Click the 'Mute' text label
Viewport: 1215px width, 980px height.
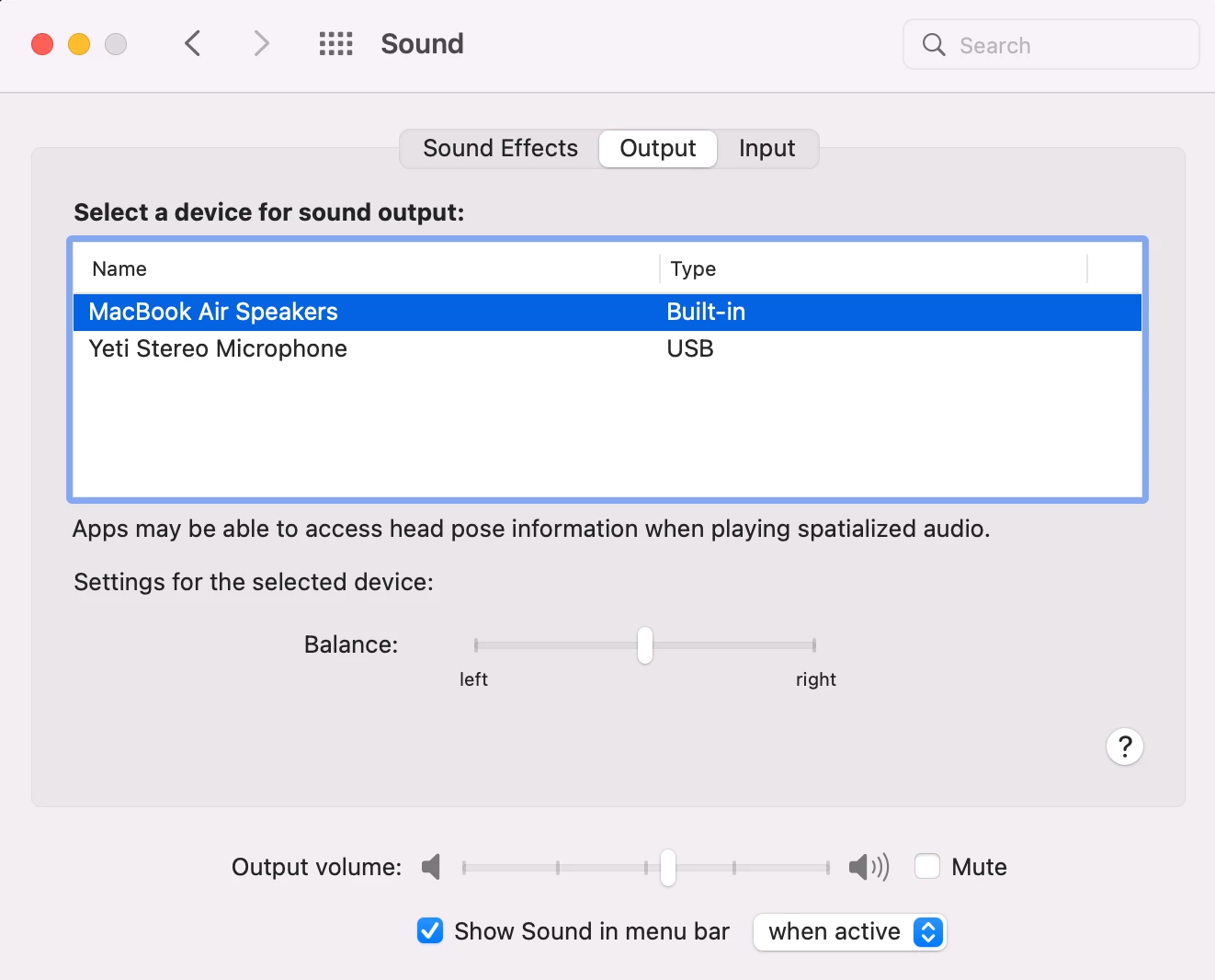pyautogui.click(x=980, y=867)
